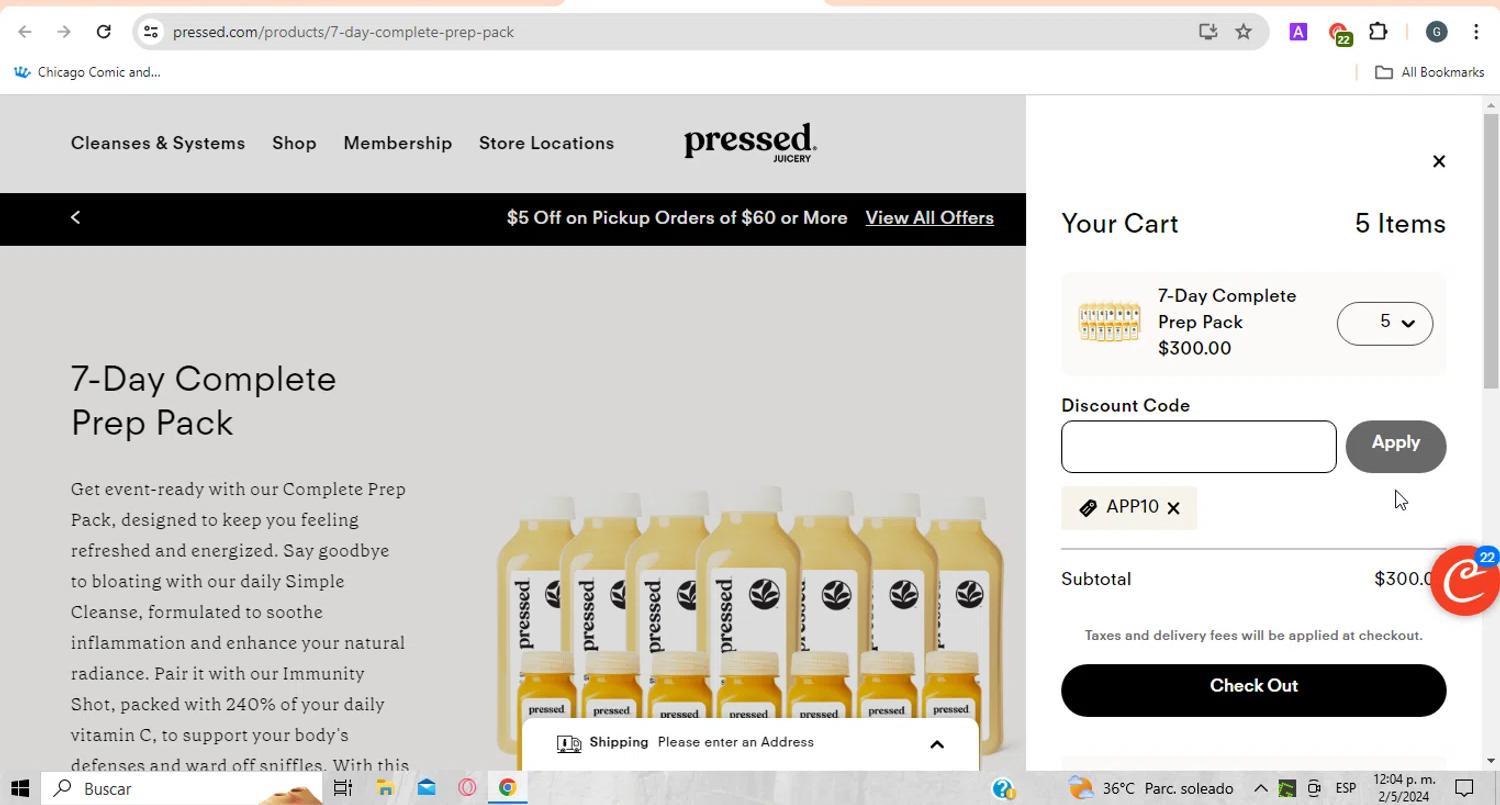Click the Subtotal label
Screen dimensions: 1500x805
[x=1096, y=579]
